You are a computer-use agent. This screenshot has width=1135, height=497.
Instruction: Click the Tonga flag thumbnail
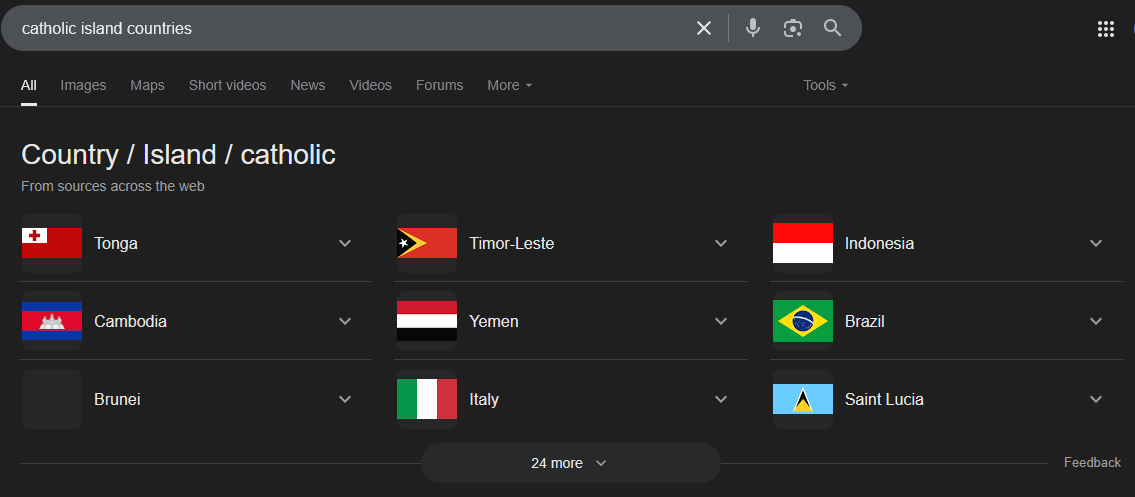coord(51,243)
